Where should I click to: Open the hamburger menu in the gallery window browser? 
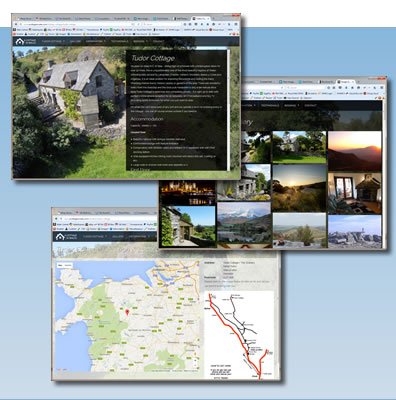point(381,87)
